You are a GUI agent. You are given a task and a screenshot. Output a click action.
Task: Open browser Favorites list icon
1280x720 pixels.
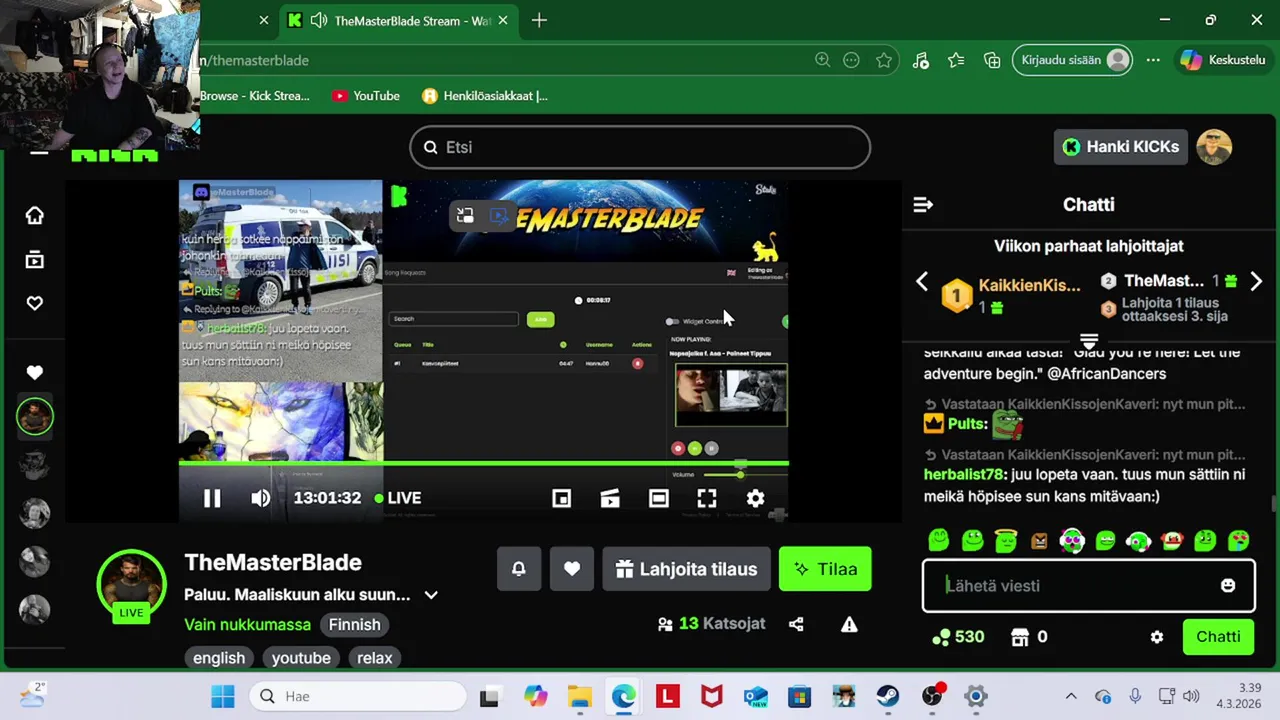click(x=956, y=60)
